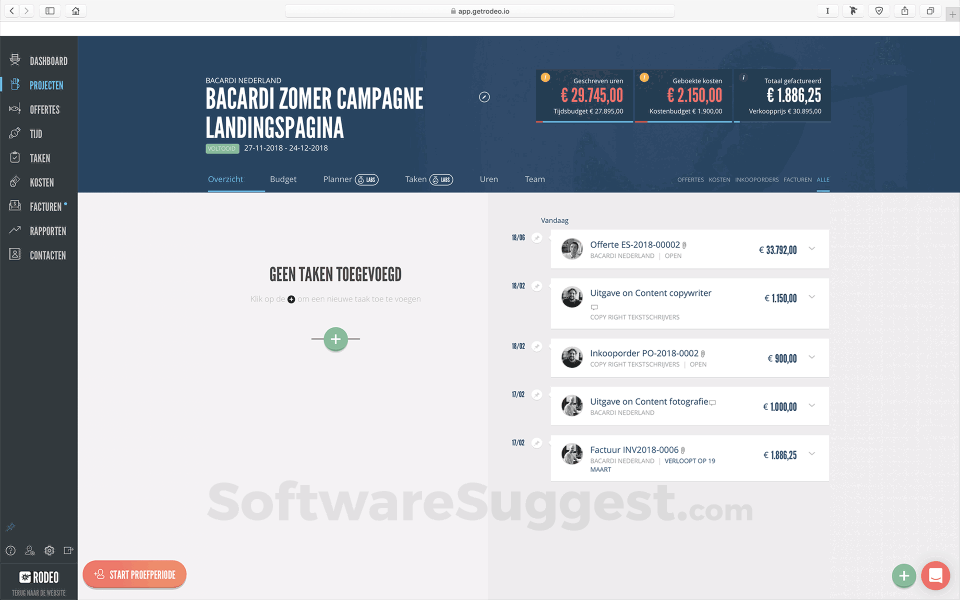This screenshot has width=960, height=600.
Task: Open the user account settings icon
Action: click(x=30, y=550)
